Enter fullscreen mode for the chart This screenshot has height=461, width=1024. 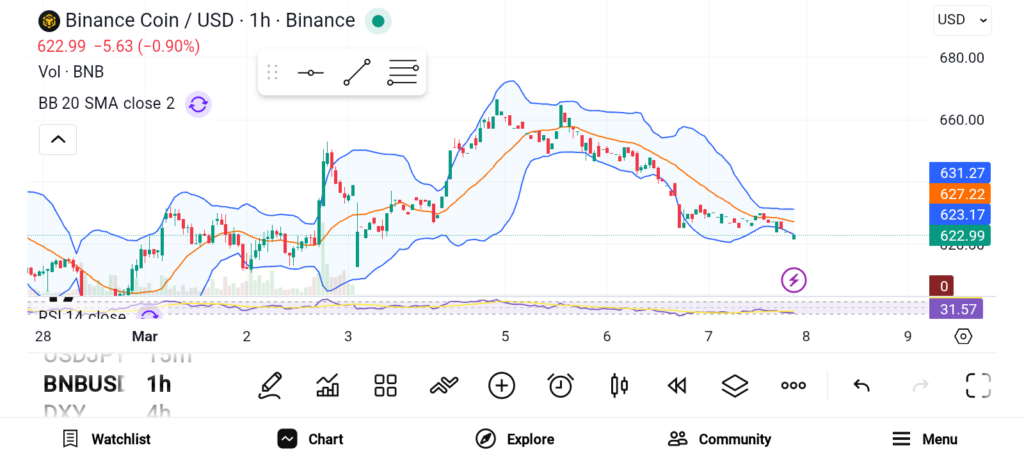[x=977, y=385]
